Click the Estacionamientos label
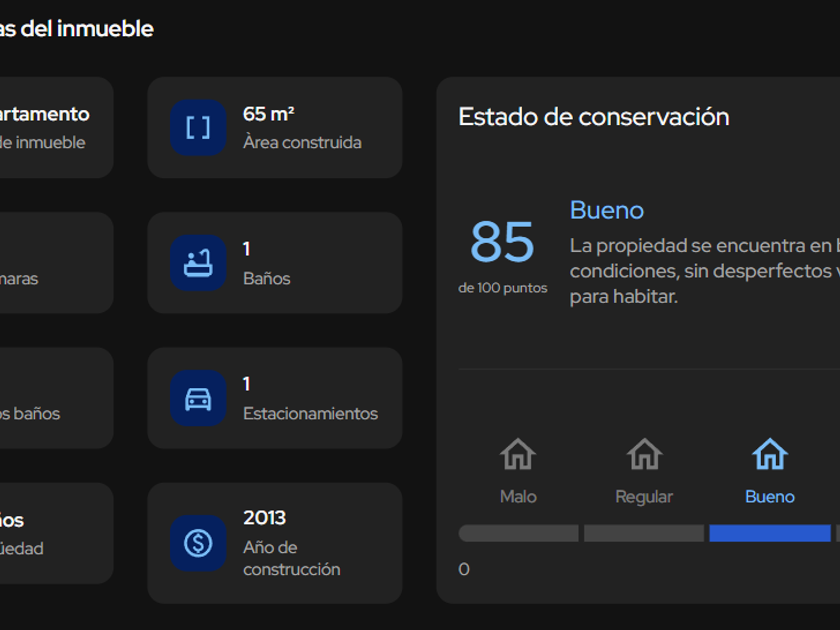 click(x=310, y=413)
